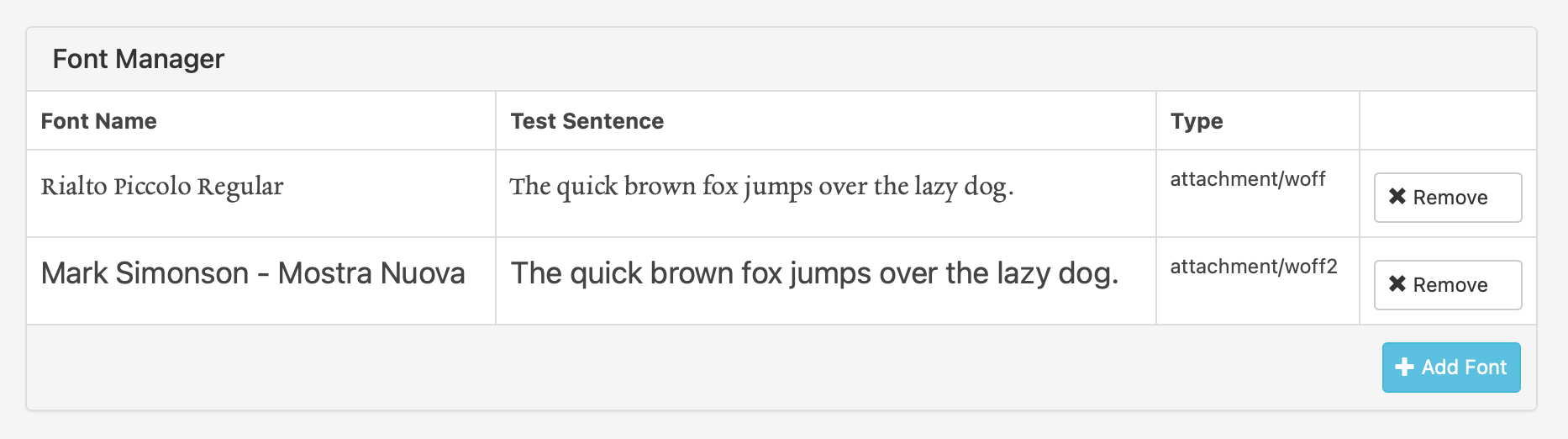Click the attachment/woff2 type label
Viewport: 1568px width, 439px height.
pyautogui.click(x=1253, y=267)
